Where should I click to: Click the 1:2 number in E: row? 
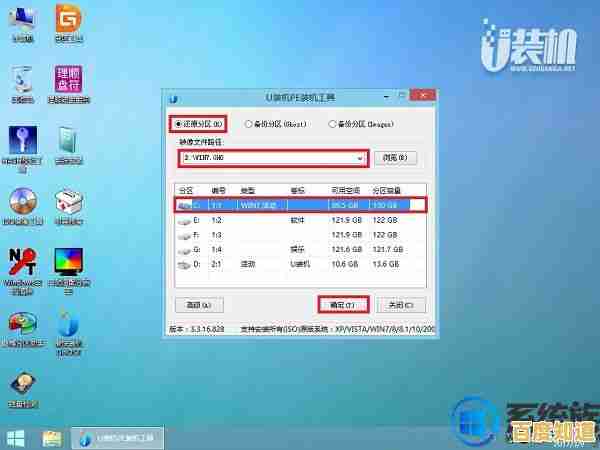point(217,220)
